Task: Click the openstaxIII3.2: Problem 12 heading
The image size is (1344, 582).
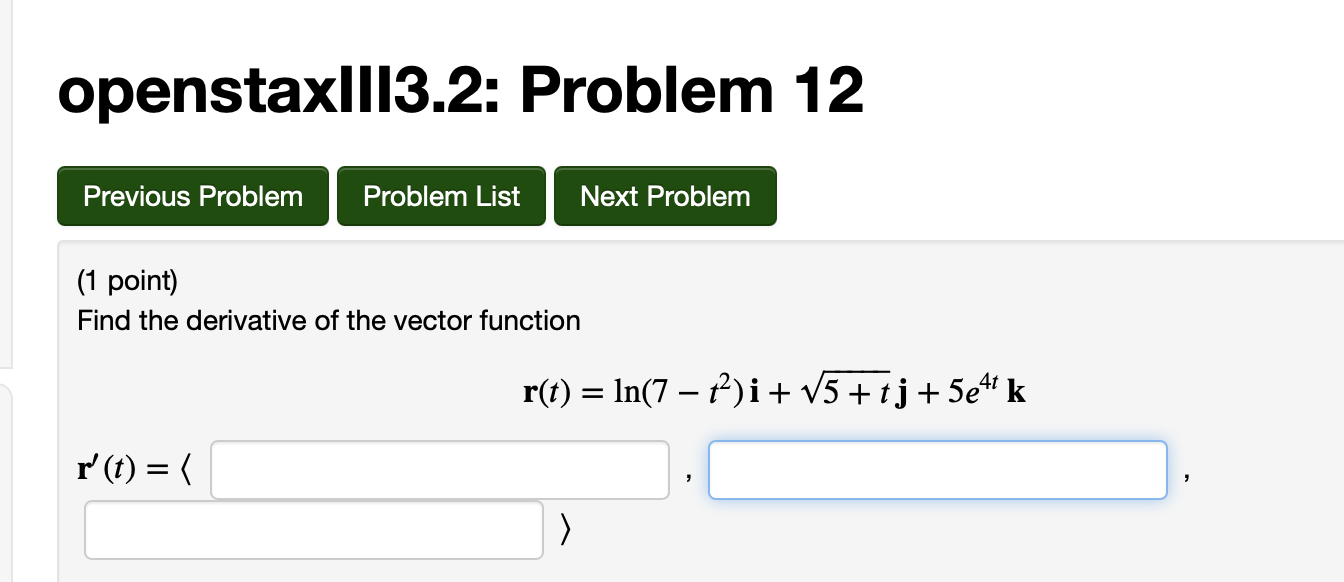Action: click(x=459, y=90)
